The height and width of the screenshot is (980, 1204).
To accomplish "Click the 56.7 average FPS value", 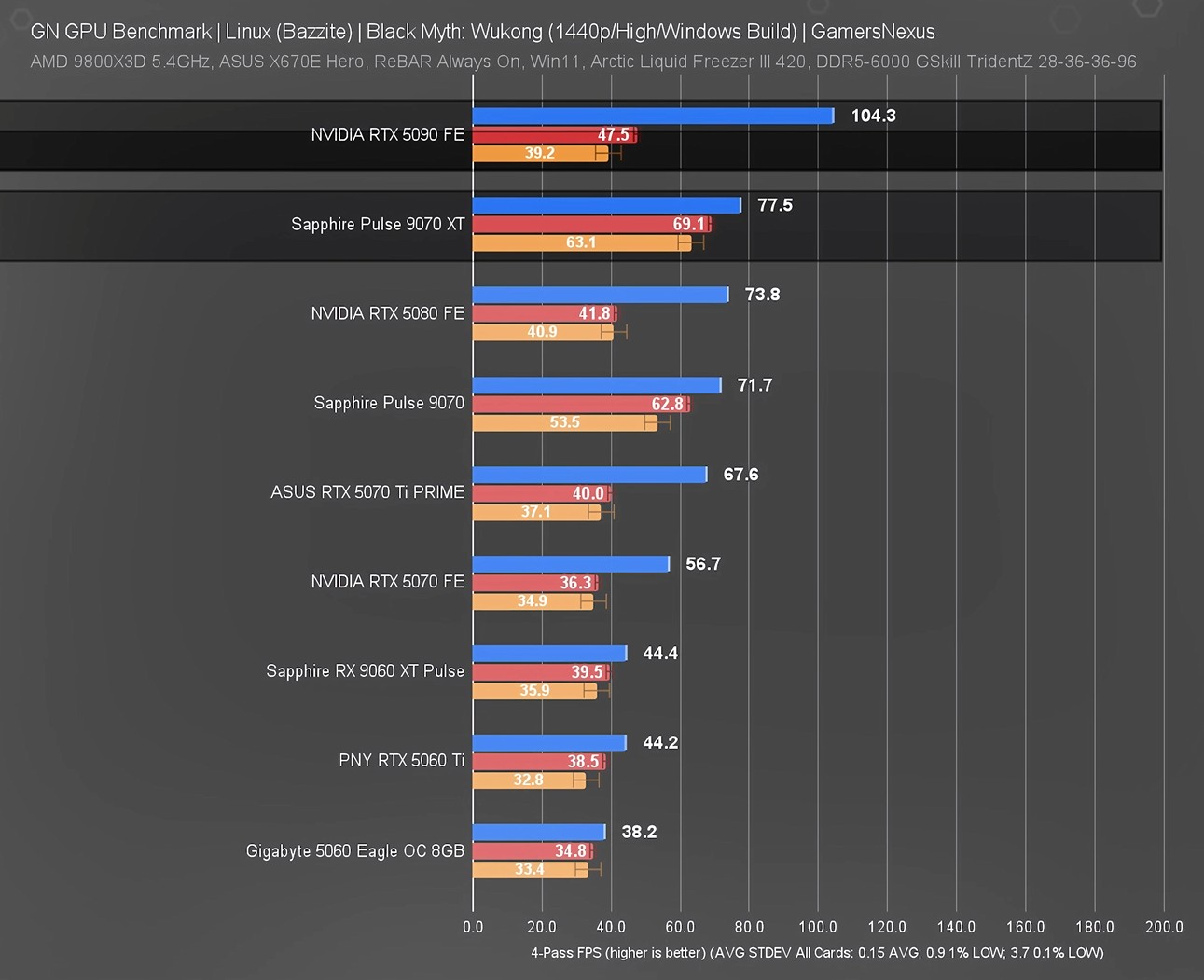I will 702,564.
